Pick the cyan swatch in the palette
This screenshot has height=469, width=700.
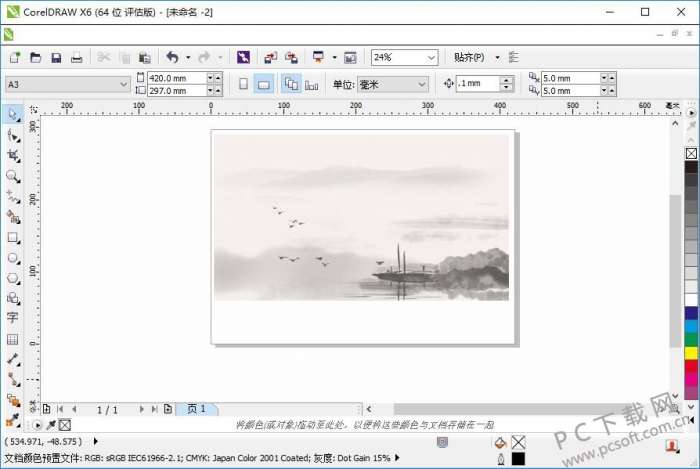[691, 327]
